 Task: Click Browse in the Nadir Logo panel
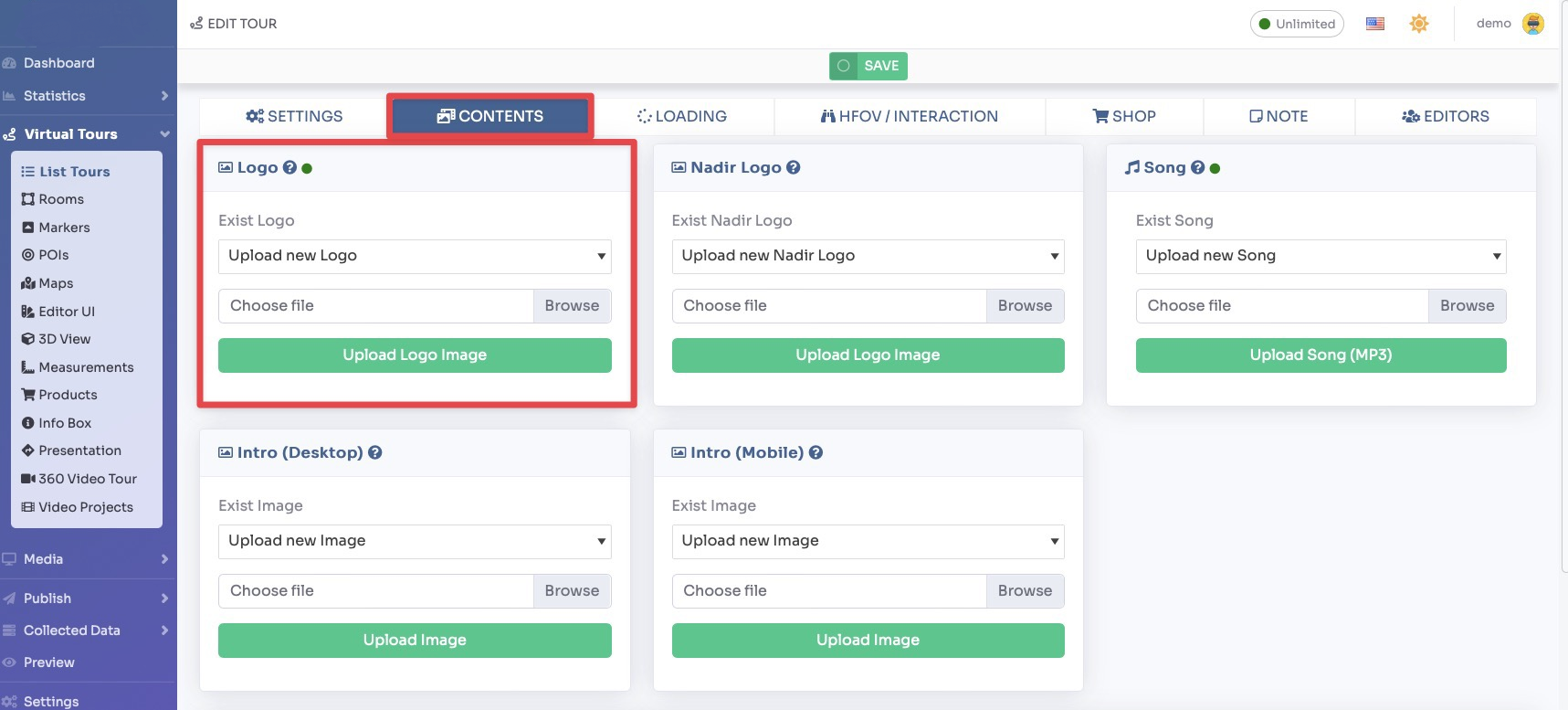coord(1025,306)
